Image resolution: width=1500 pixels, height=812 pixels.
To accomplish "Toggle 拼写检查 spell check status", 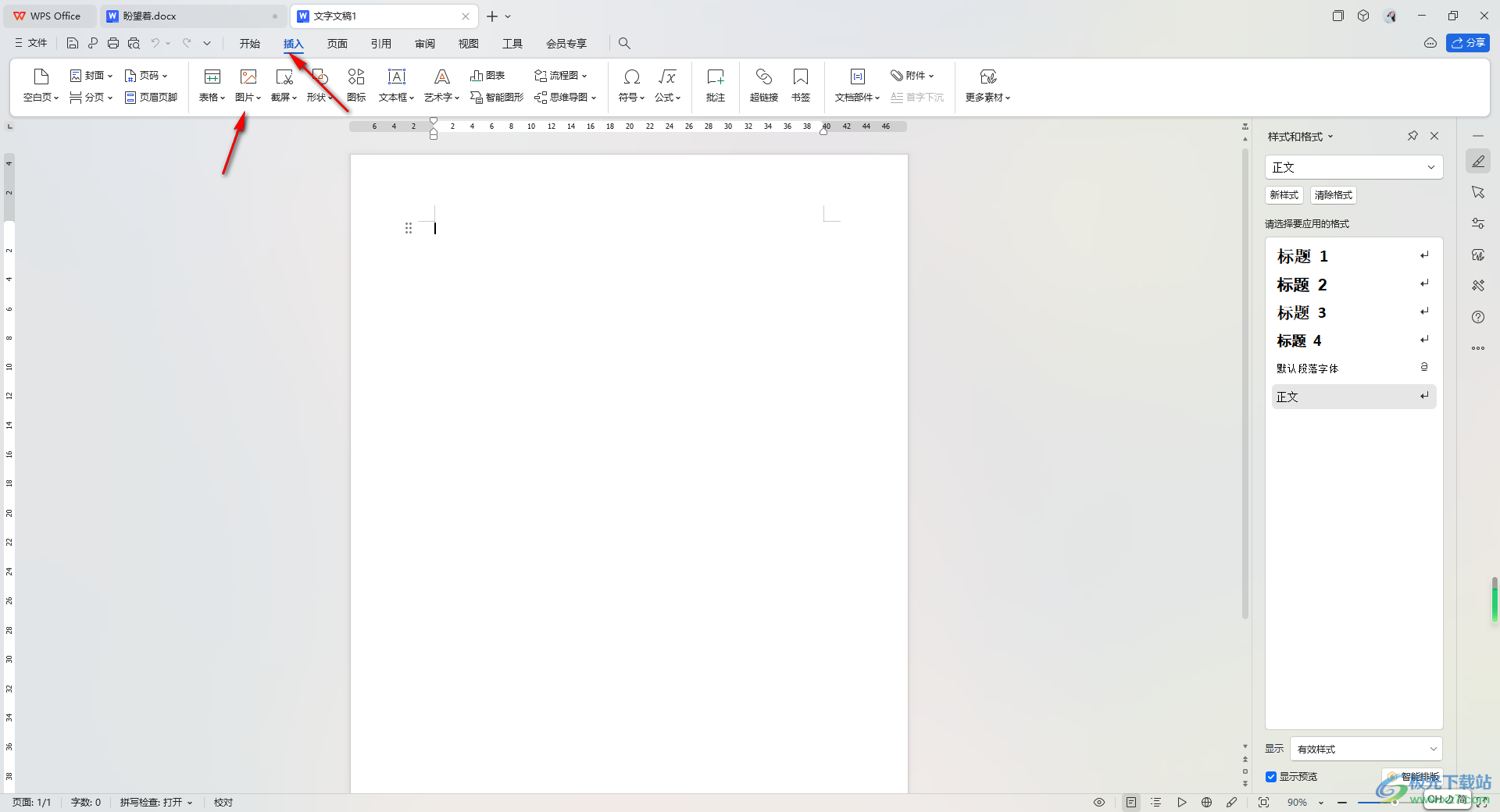I will tap(156, 802).
